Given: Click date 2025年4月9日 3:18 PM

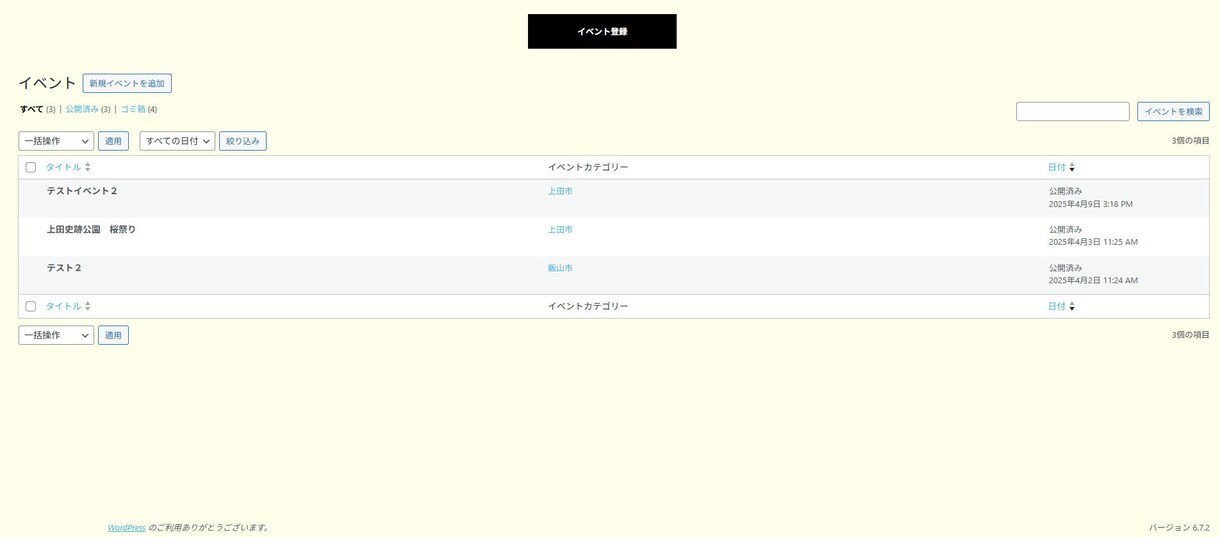Looking at the screenshot, I should (1091, 204).
